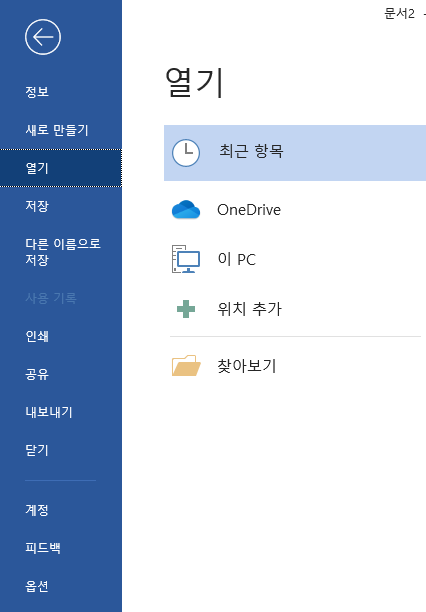Click the green plus add location icon
The width and height of the screenshot is (426, 612).
(x=186, y=309)
